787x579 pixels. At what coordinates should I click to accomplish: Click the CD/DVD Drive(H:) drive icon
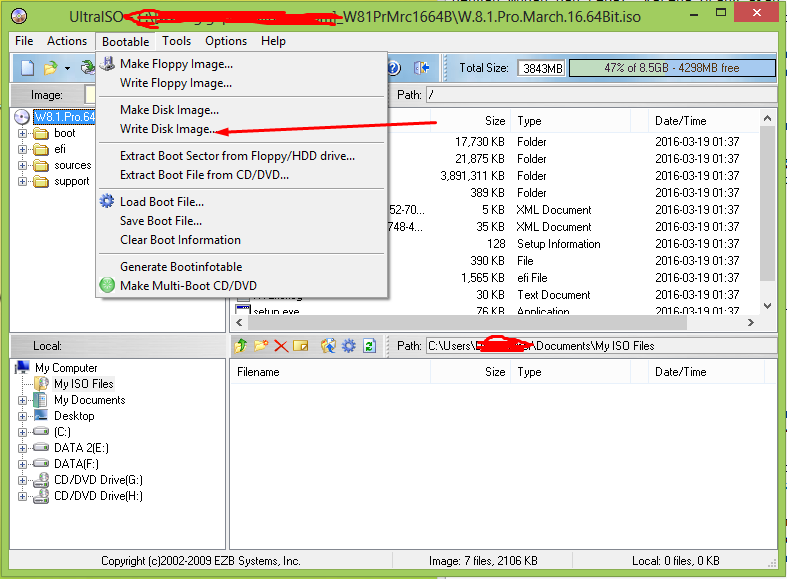coord(41,496)
